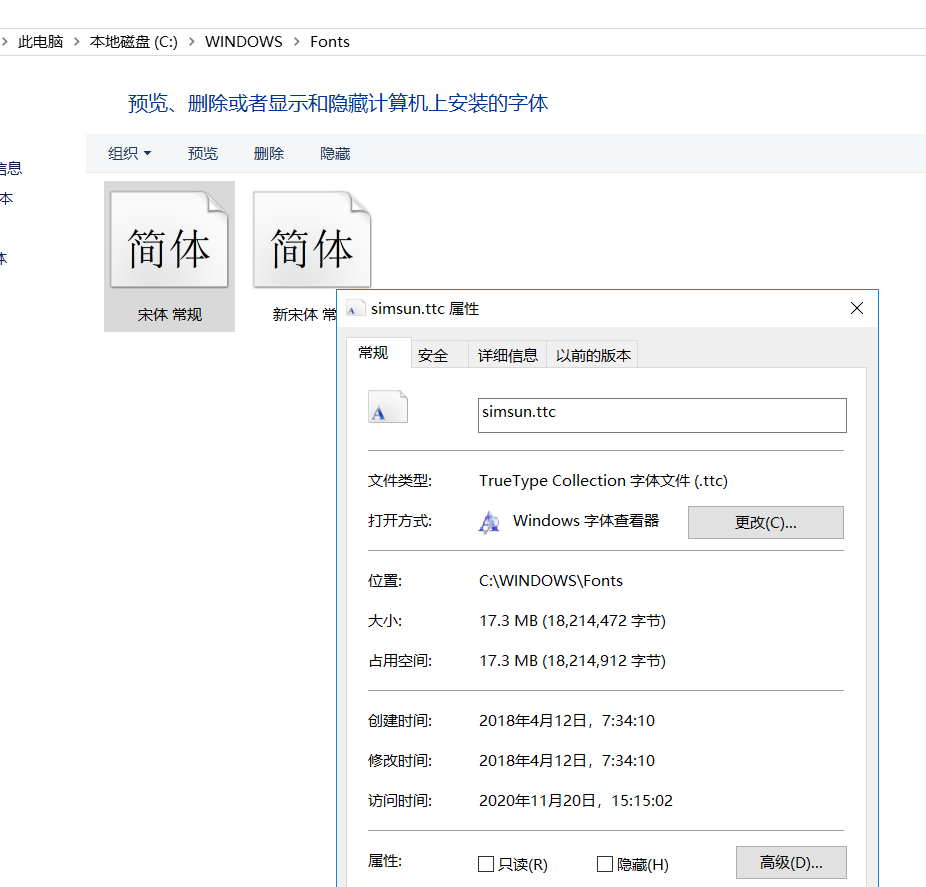Viewport: 926px width, 887px height.
Task: Open the 宋体 常规 font preview
Action: coord(168,240)
